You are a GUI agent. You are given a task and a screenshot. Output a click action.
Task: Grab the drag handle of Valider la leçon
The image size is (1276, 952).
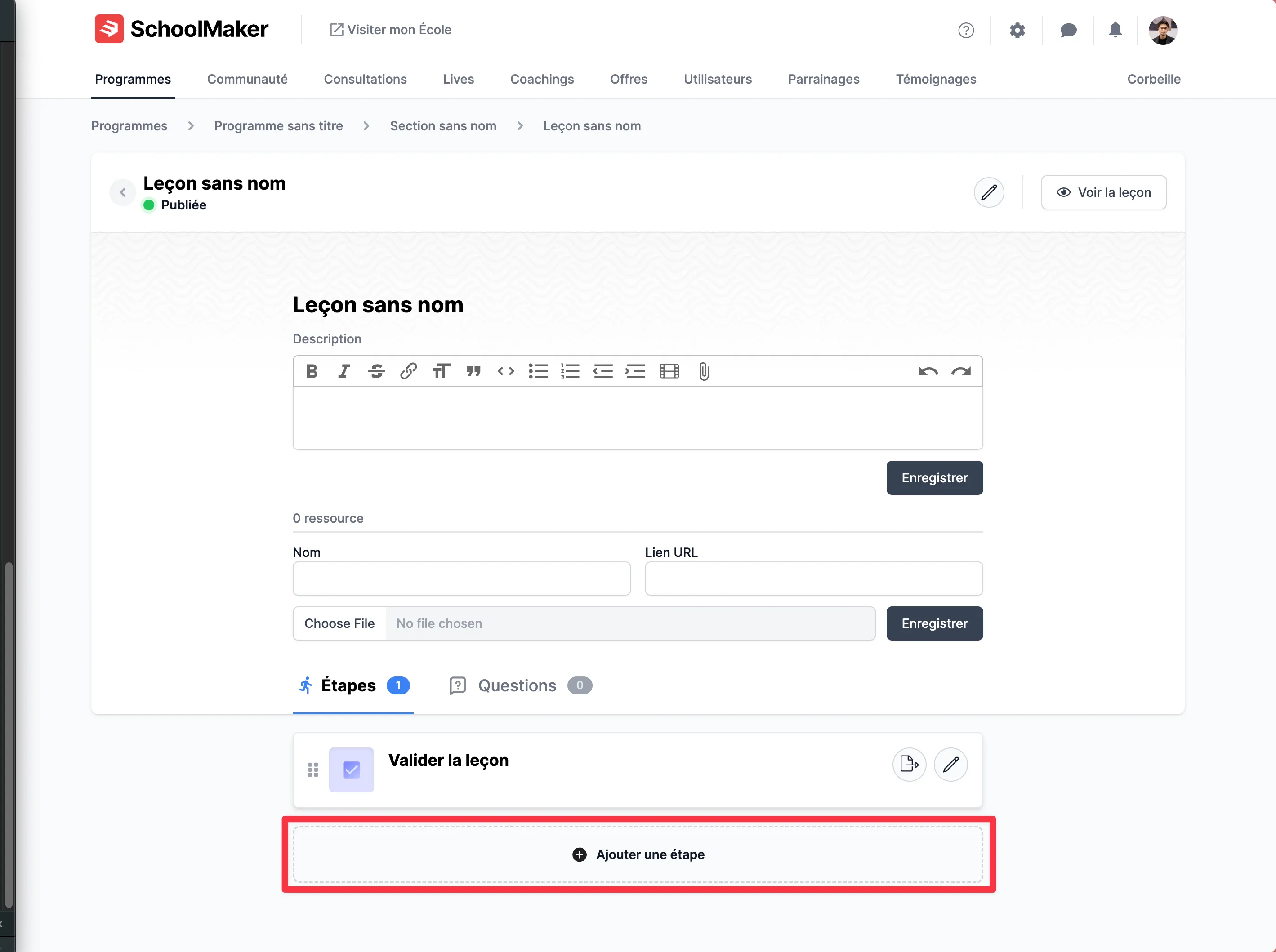coord(313,770)
